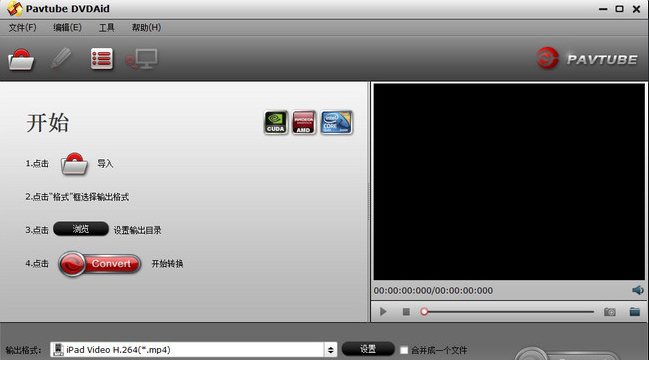Open the 工具 menu
Screen dimensions: 649x374
[x=106, y=27]
